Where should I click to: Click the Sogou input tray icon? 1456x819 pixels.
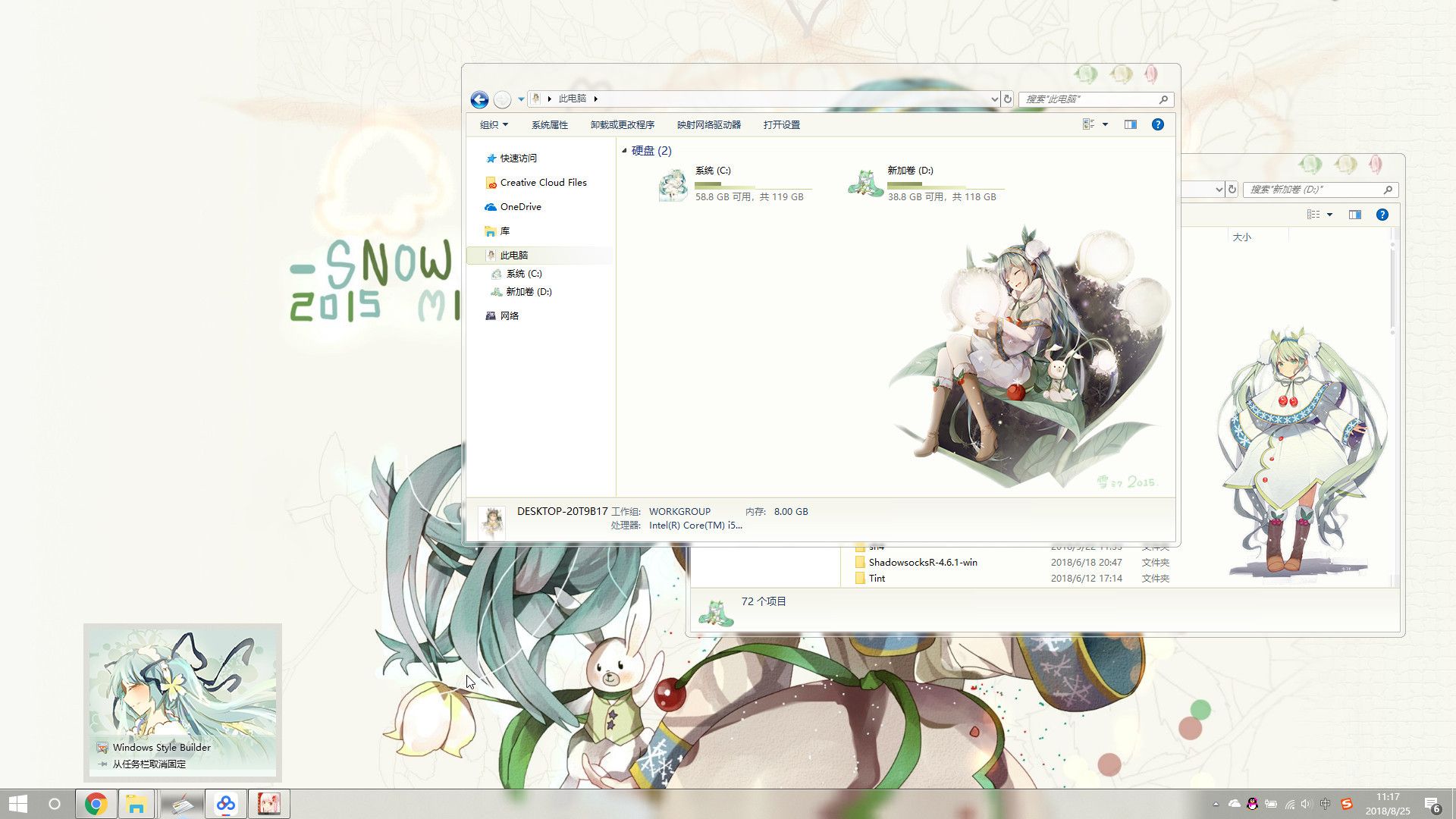coord(1347,804)
